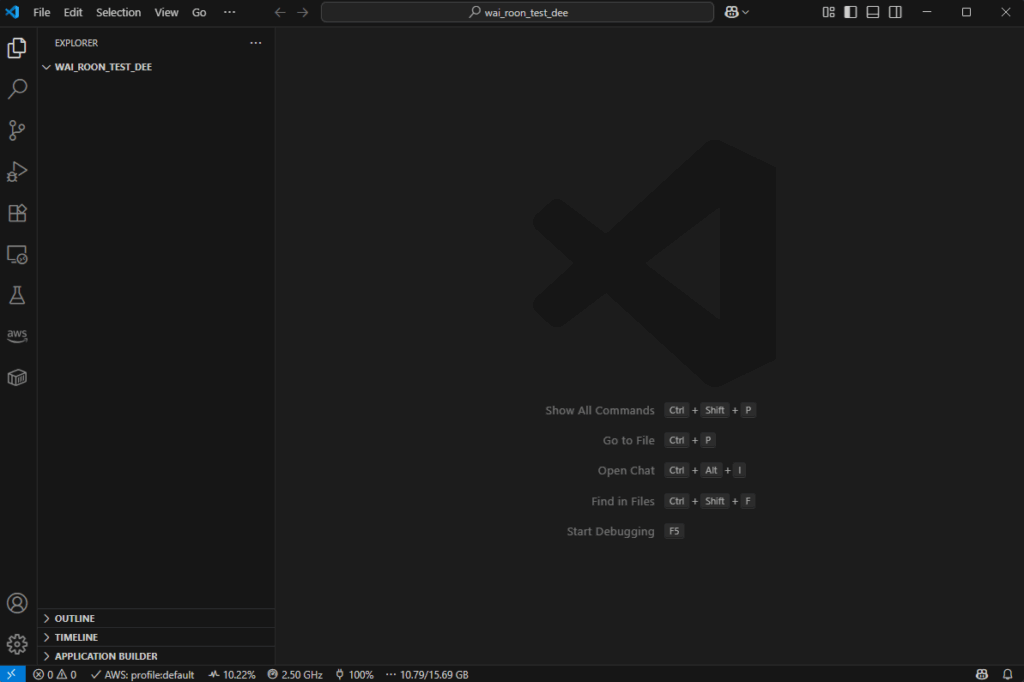
Task: Maximize the VS Code window
Action: pyautogui.click(x=967, y=12)
